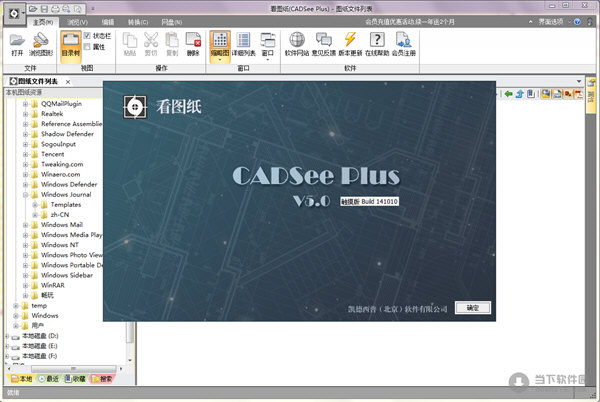Switch to the 转换(C) convert ribbon tab

pyautogui.click(x=138, y=22)
